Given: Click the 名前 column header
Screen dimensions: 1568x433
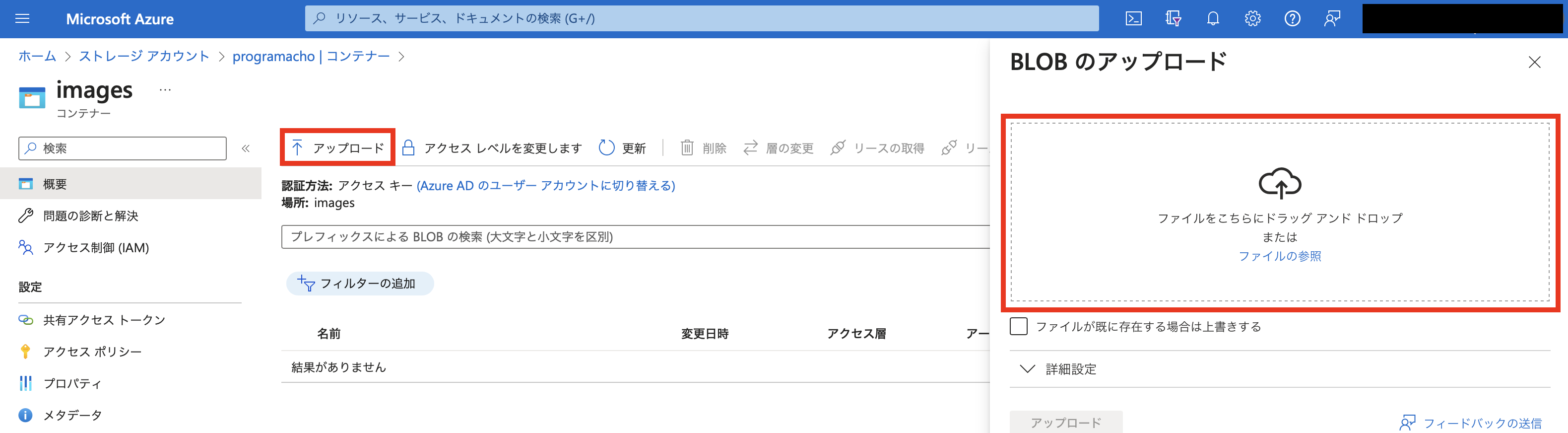Looking at the screenshot, I should [328, 334].
